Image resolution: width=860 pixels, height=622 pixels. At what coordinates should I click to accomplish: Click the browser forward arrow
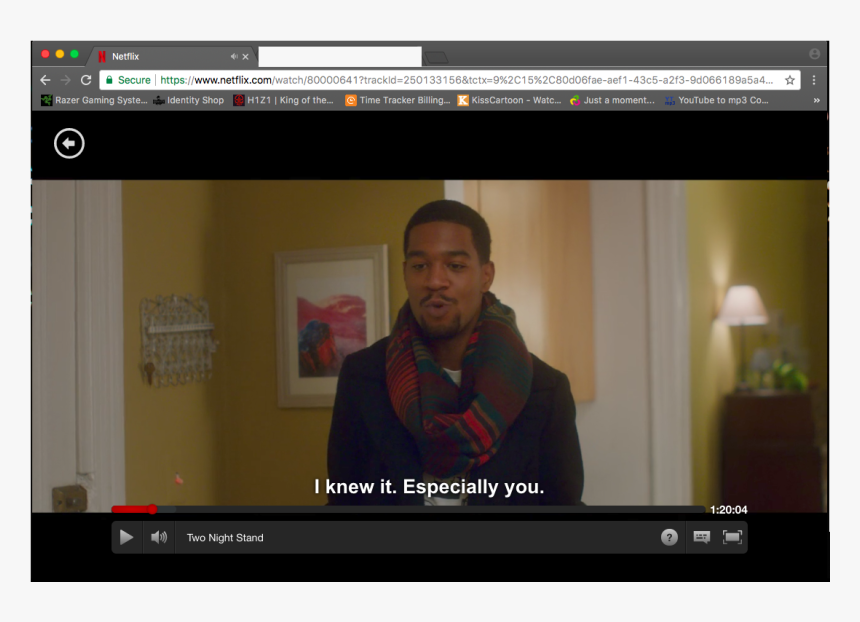(x=66, y=80)
